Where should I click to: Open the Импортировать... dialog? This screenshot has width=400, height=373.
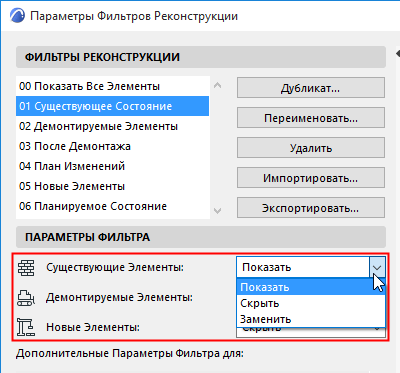311,178
